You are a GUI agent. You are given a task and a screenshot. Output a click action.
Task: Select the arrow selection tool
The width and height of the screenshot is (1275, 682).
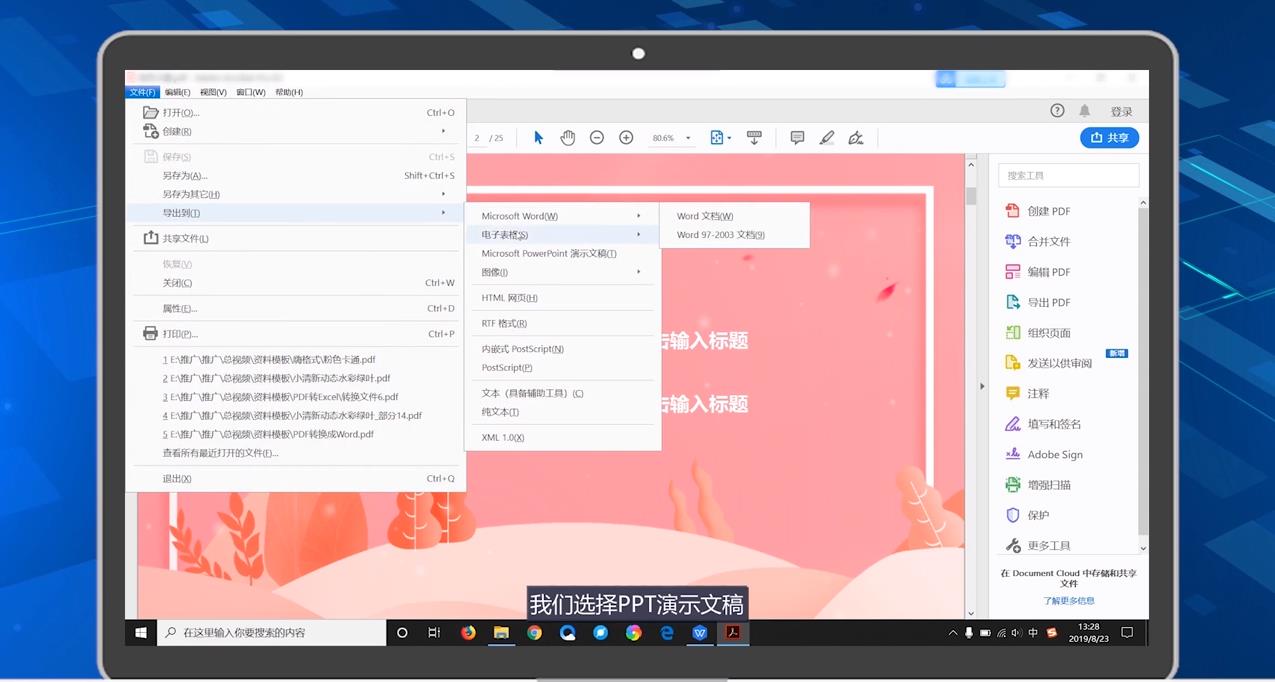point(539,138)
